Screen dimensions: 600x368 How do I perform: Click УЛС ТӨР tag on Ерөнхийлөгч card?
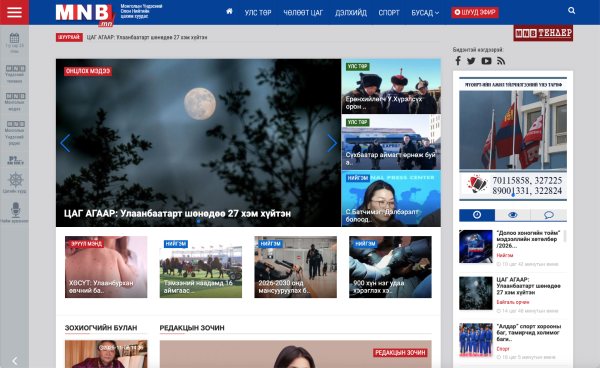tap(357, 67)
